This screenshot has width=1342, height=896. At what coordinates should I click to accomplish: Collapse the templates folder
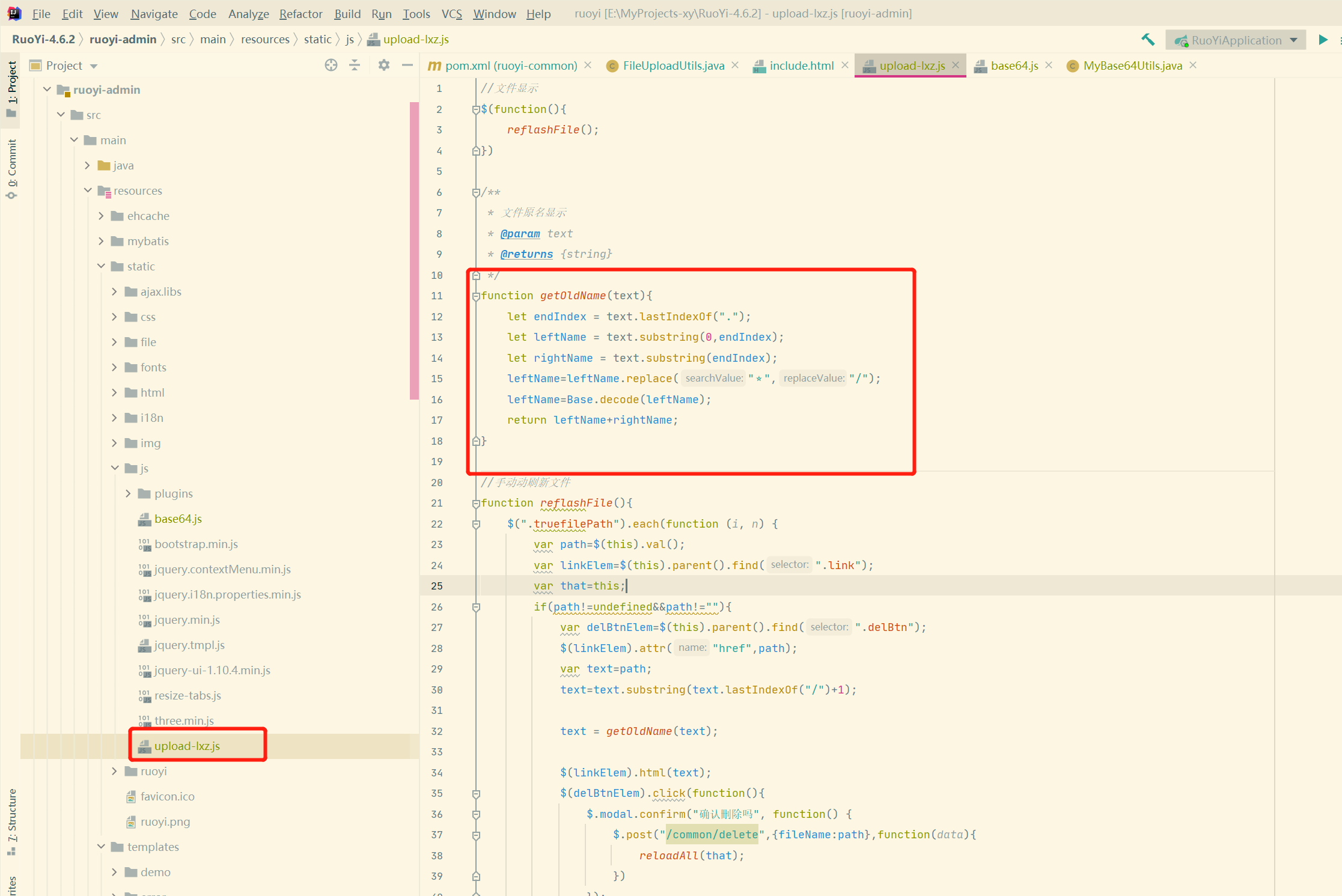tap(101, 847)
